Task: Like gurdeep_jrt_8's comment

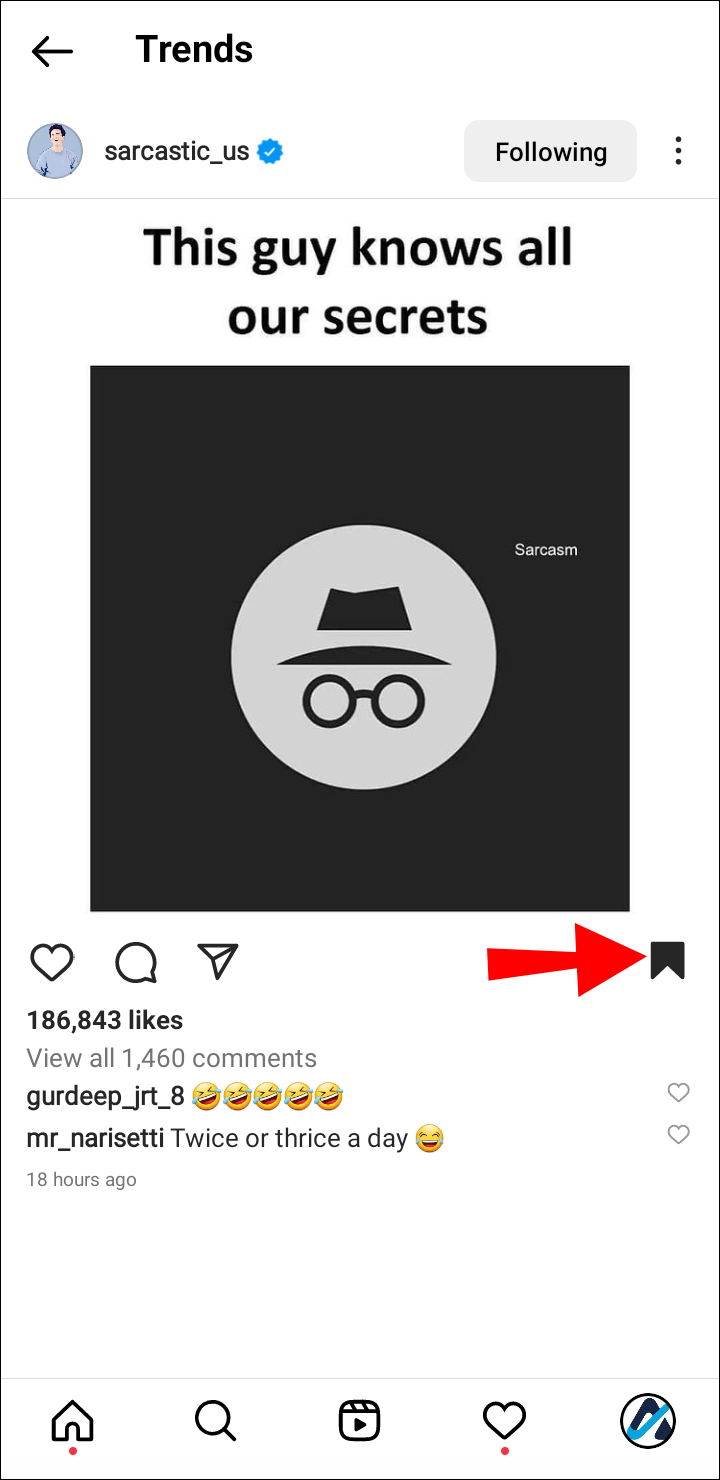Action: pos(678,1093)
